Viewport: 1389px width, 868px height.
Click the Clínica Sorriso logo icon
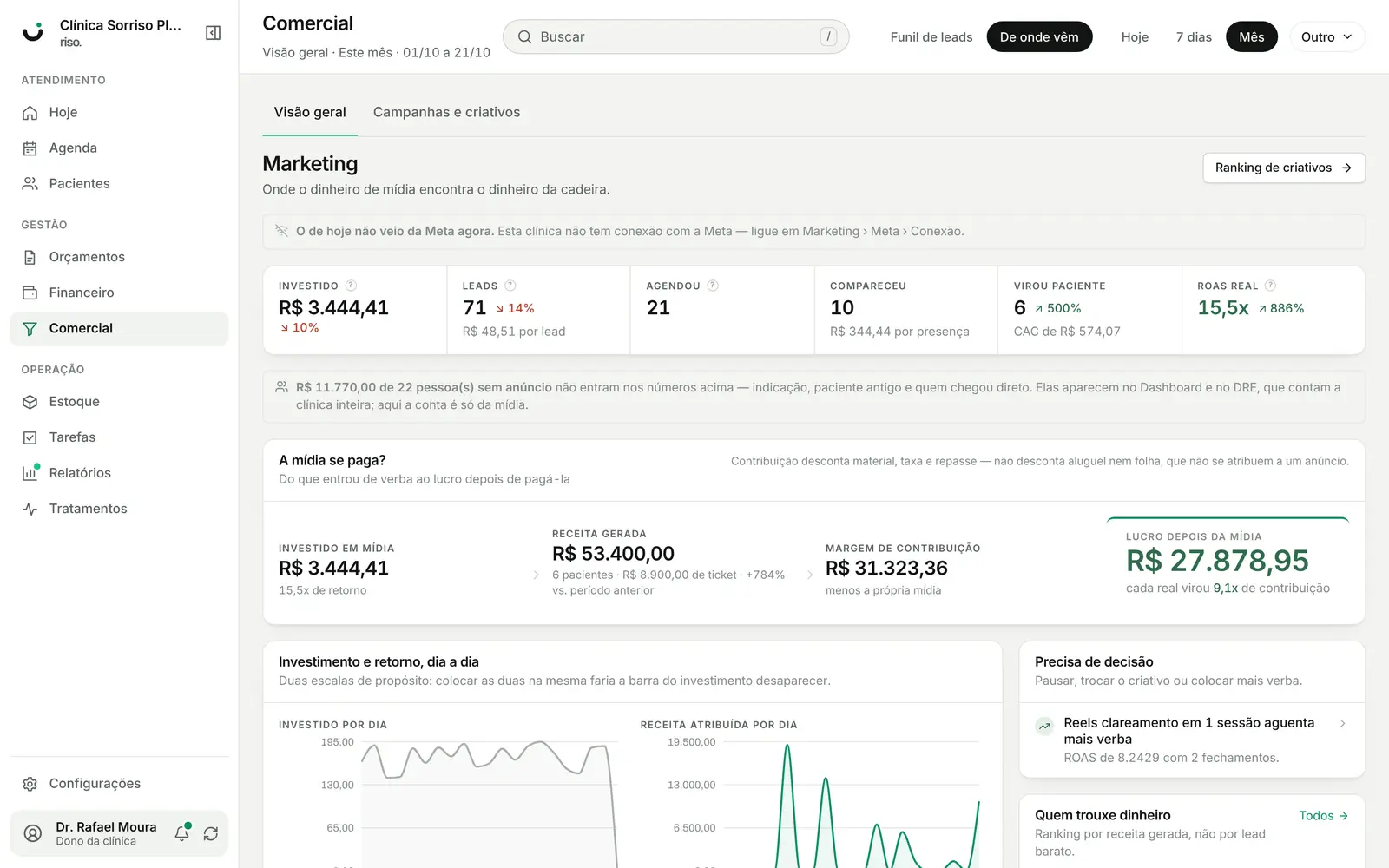pyautogui.click(x=33, y=33)
